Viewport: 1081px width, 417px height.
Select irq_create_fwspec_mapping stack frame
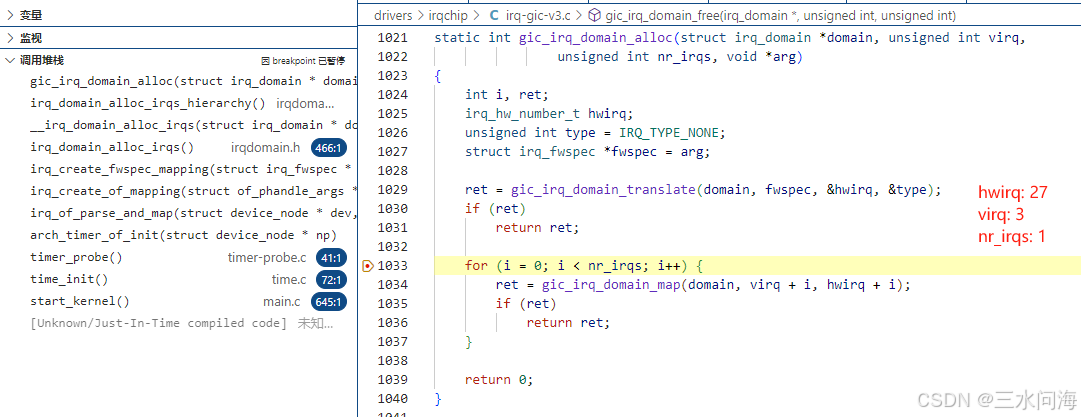(179, 169)
